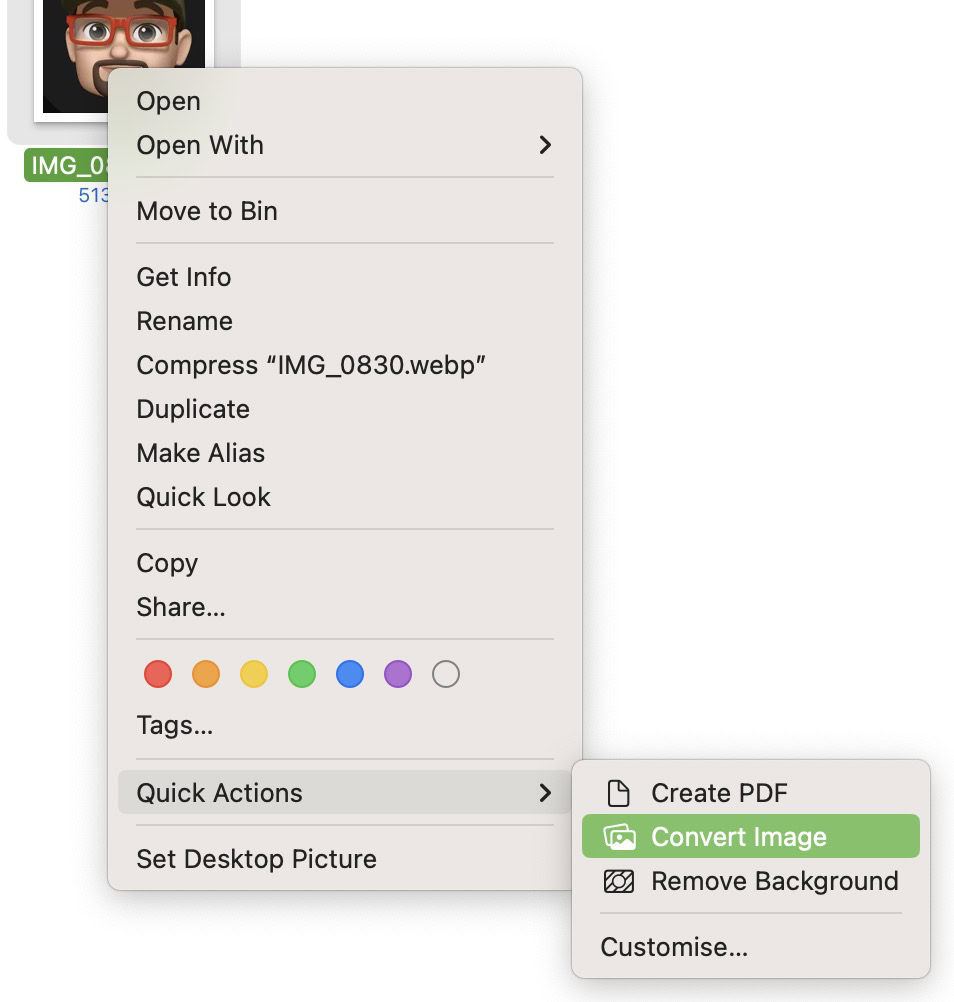This screenshot has width=954, height=1002.
Task: Apply the blue tag colour
Action: click(350, 675)
